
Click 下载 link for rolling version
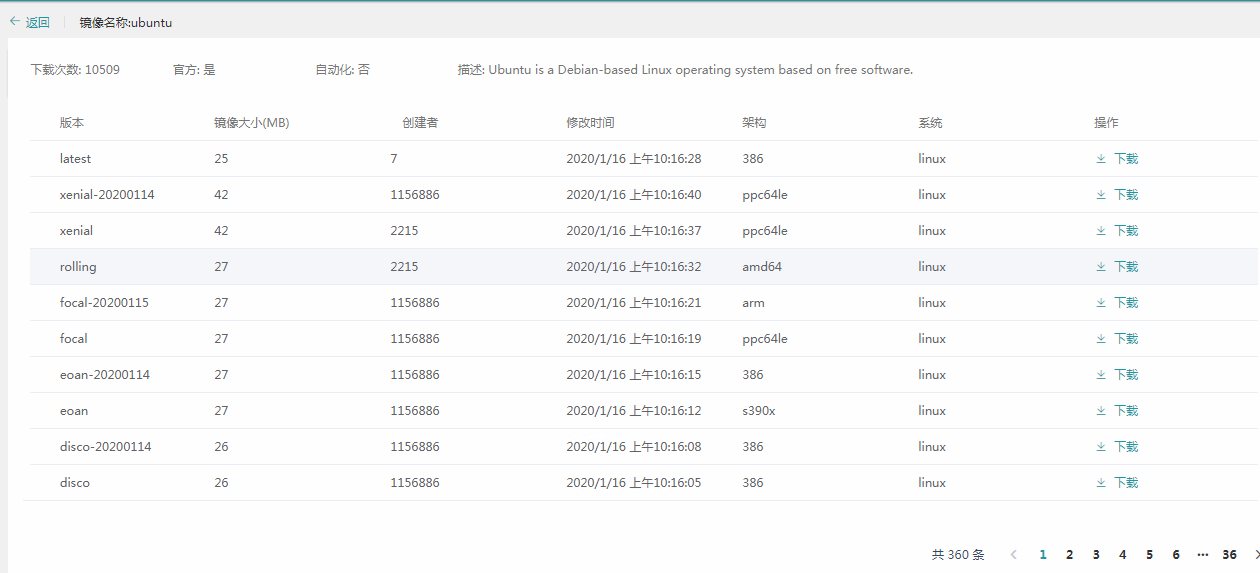pyautogui.click(x=1126, y=266)
